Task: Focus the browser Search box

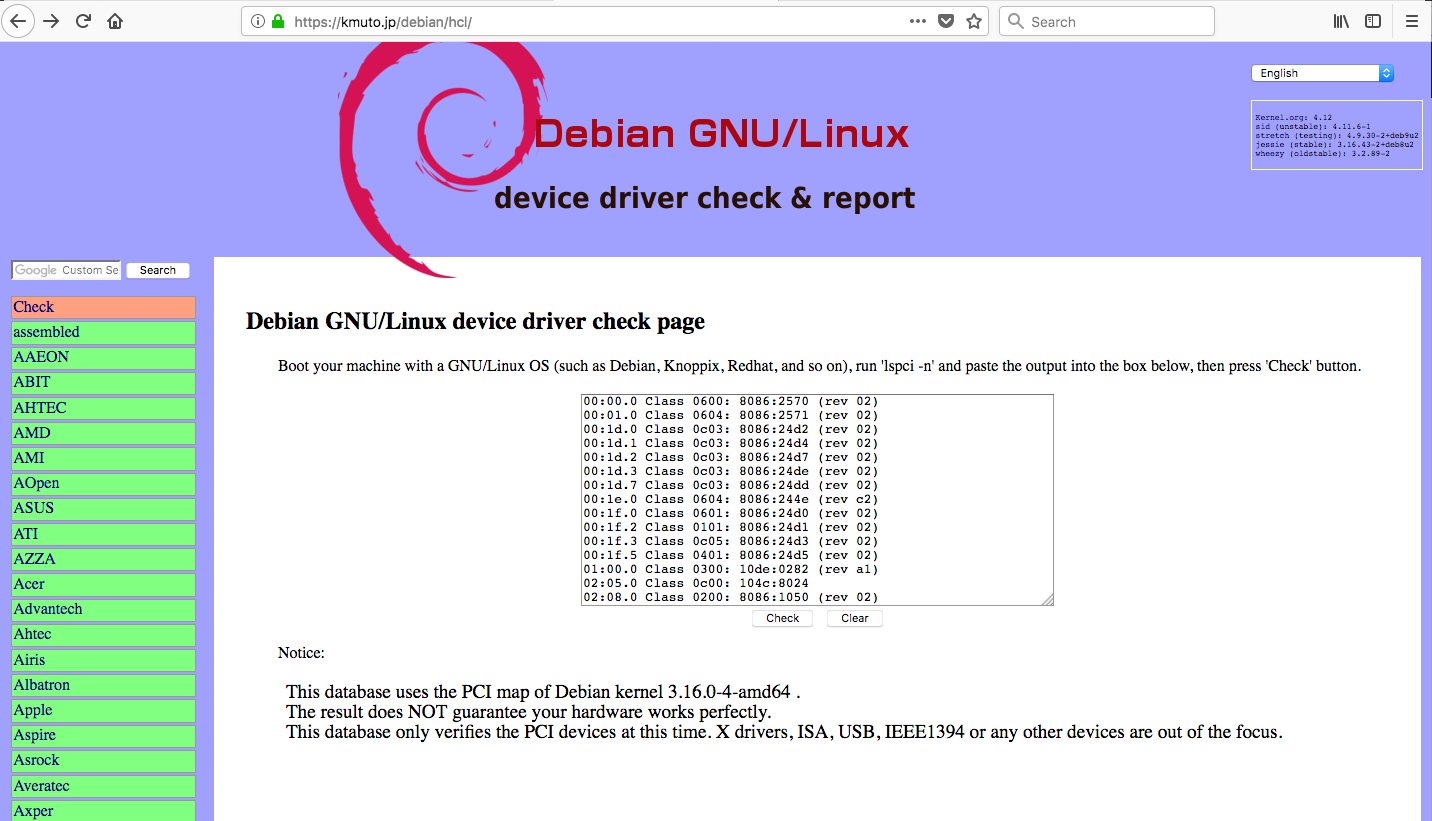Action: (x=1107, y=21)
